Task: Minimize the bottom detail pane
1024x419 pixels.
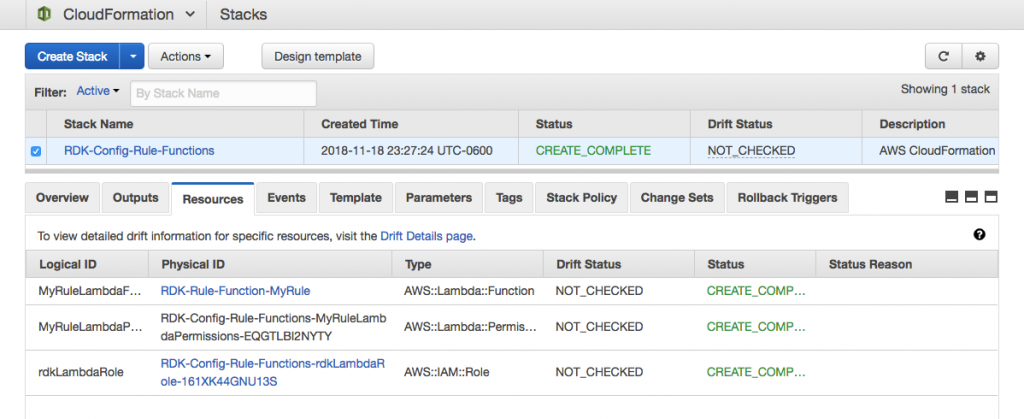Action: point(952,197)
